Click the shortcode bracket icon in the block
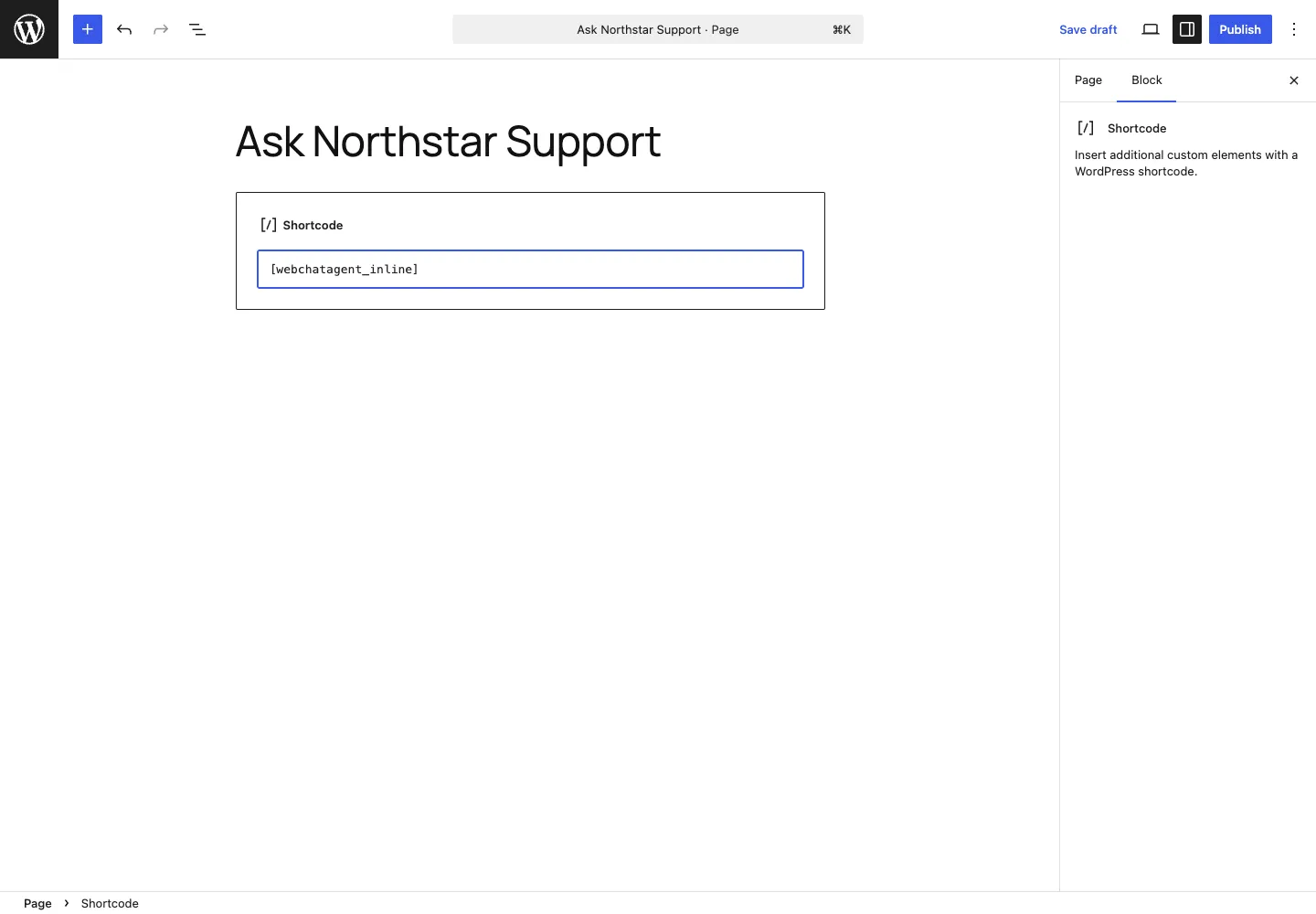1316x914 pixels. (x=269, y=225)
